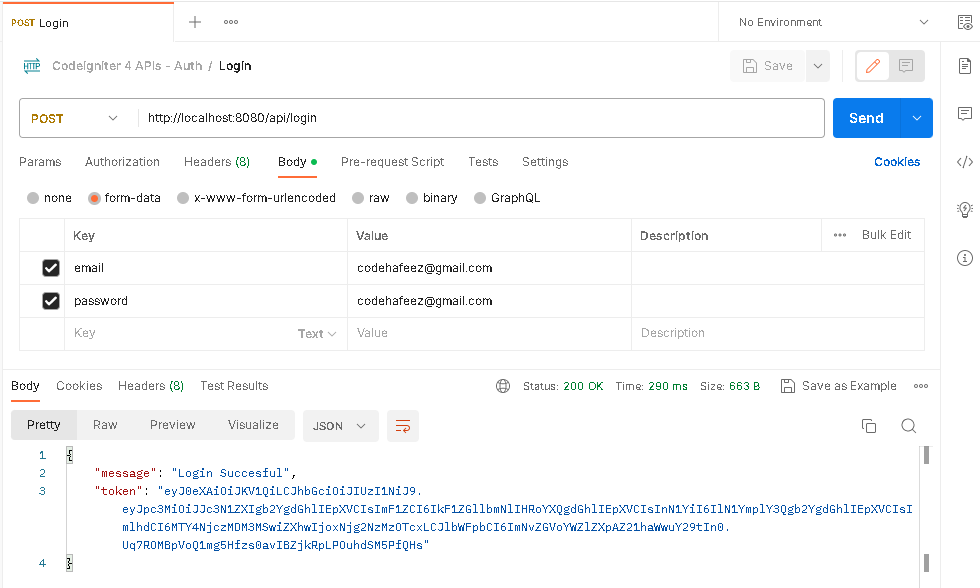Expand the Send button dropdown arrow

(x=917, y=118)
